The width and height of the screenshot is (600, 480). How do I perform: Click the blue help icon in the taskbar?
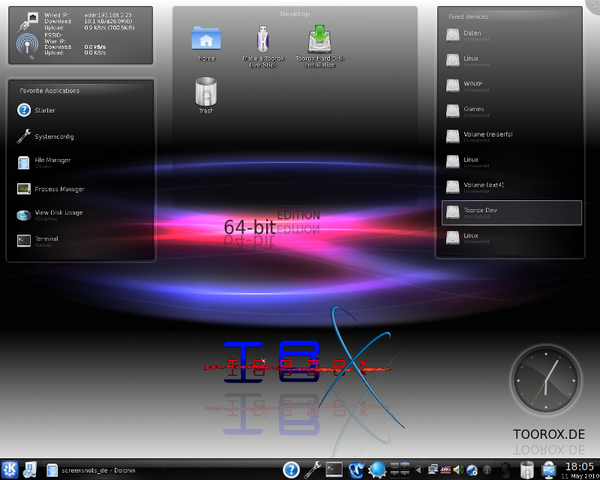(291, 469)
